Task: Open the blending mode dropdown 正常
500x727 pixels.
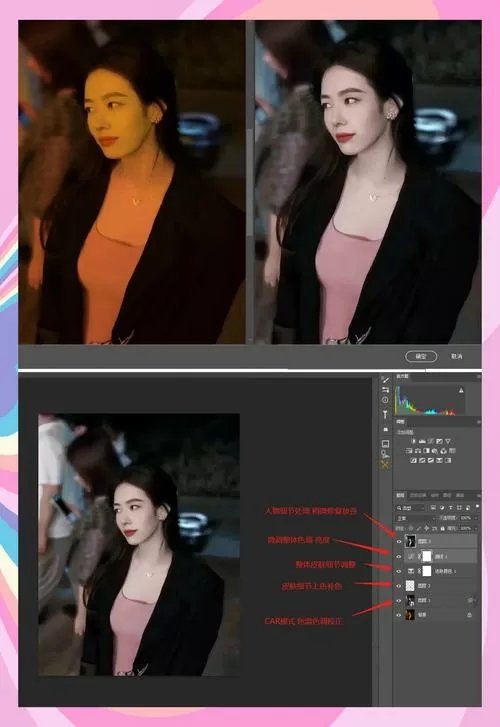Action: click(x=415, y=518)
